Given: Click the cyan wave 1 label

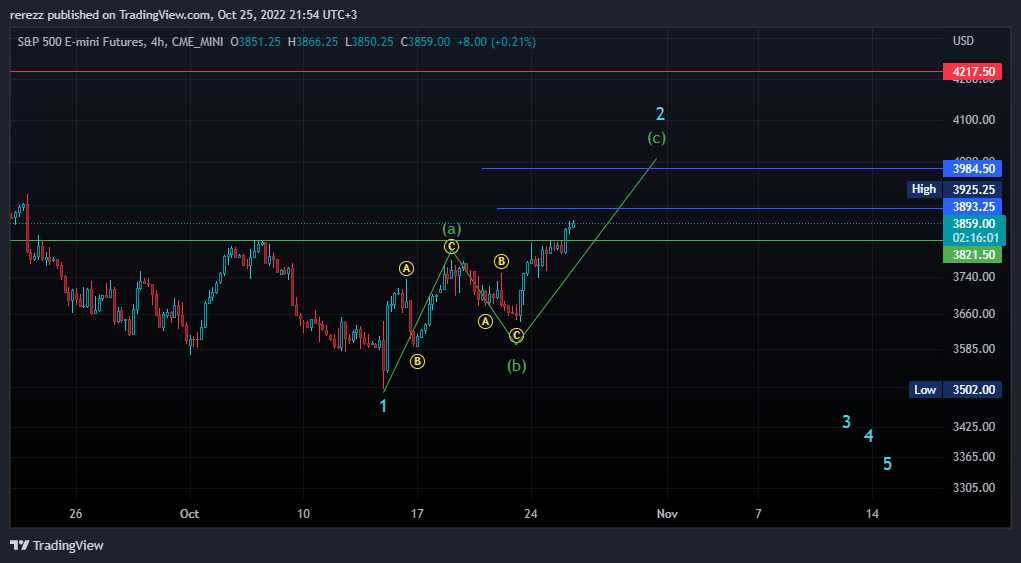Looking at the screenshot, I should click(x=383, y=406).
